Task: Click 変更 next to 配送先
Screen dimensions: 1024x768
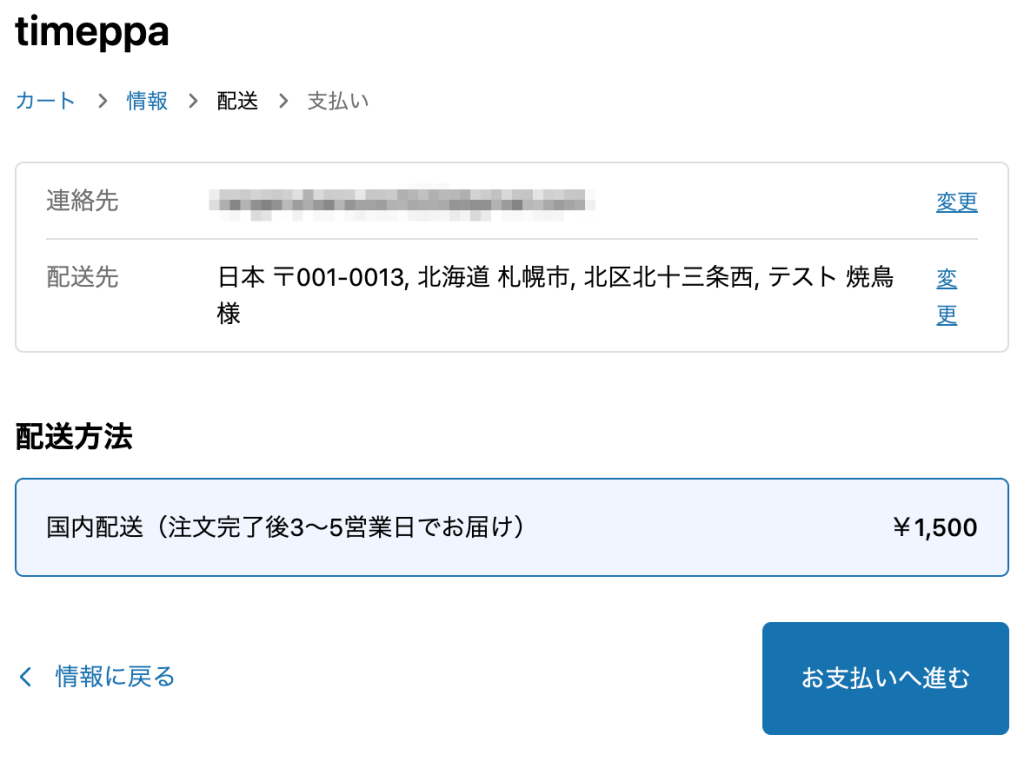Action: pyautogui.click(x=946, y=296)
